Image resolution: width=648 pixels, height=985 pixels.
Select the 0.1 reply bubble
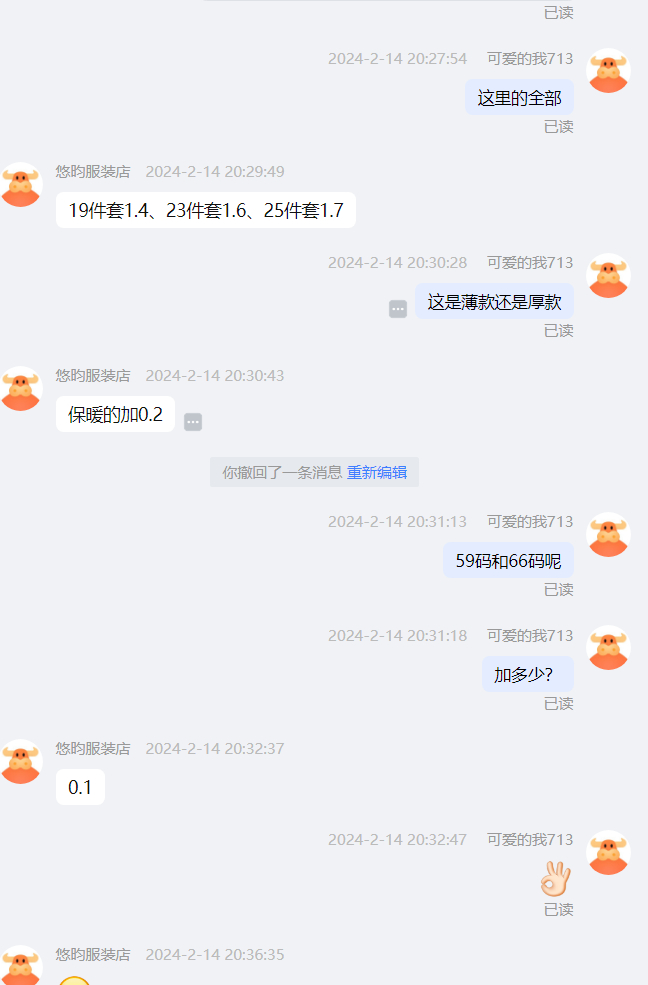(x=80, y=787)
